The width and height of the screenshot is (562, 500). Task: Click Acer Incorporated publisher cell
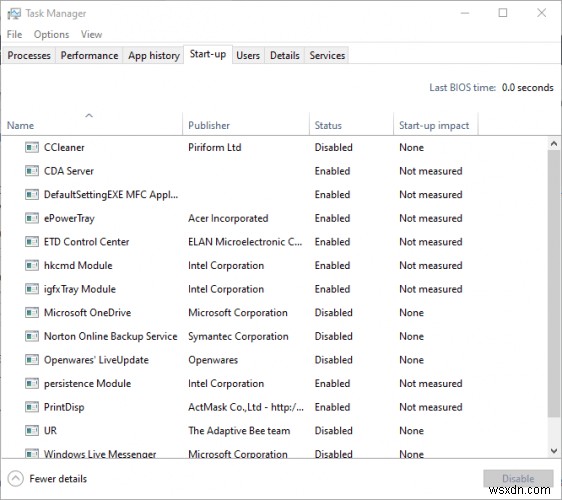coord(228,218)
